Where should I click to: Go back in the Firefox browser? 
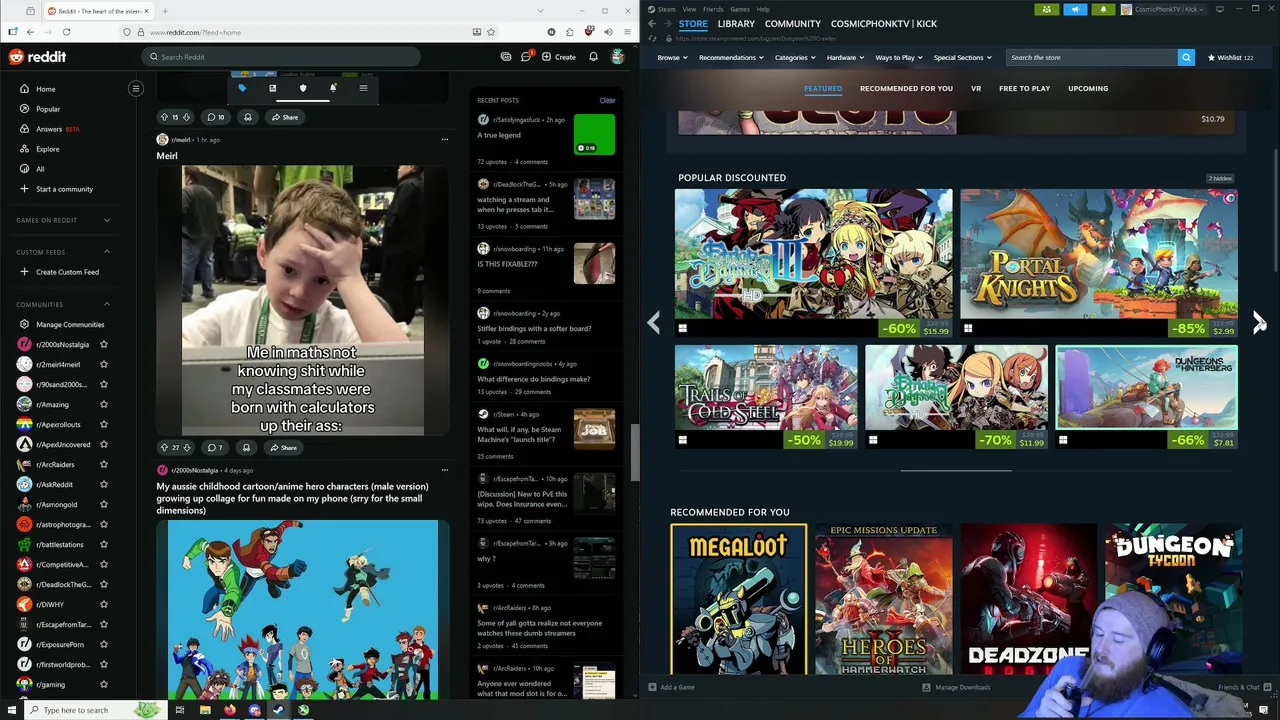pyautogui.click(x=30, y=32)
